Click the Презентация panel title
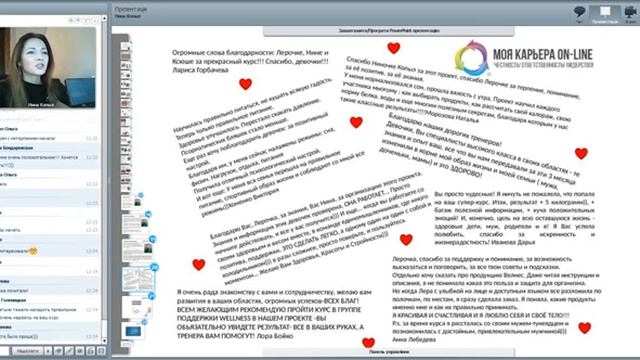640x360 pixels. [131, 9]
